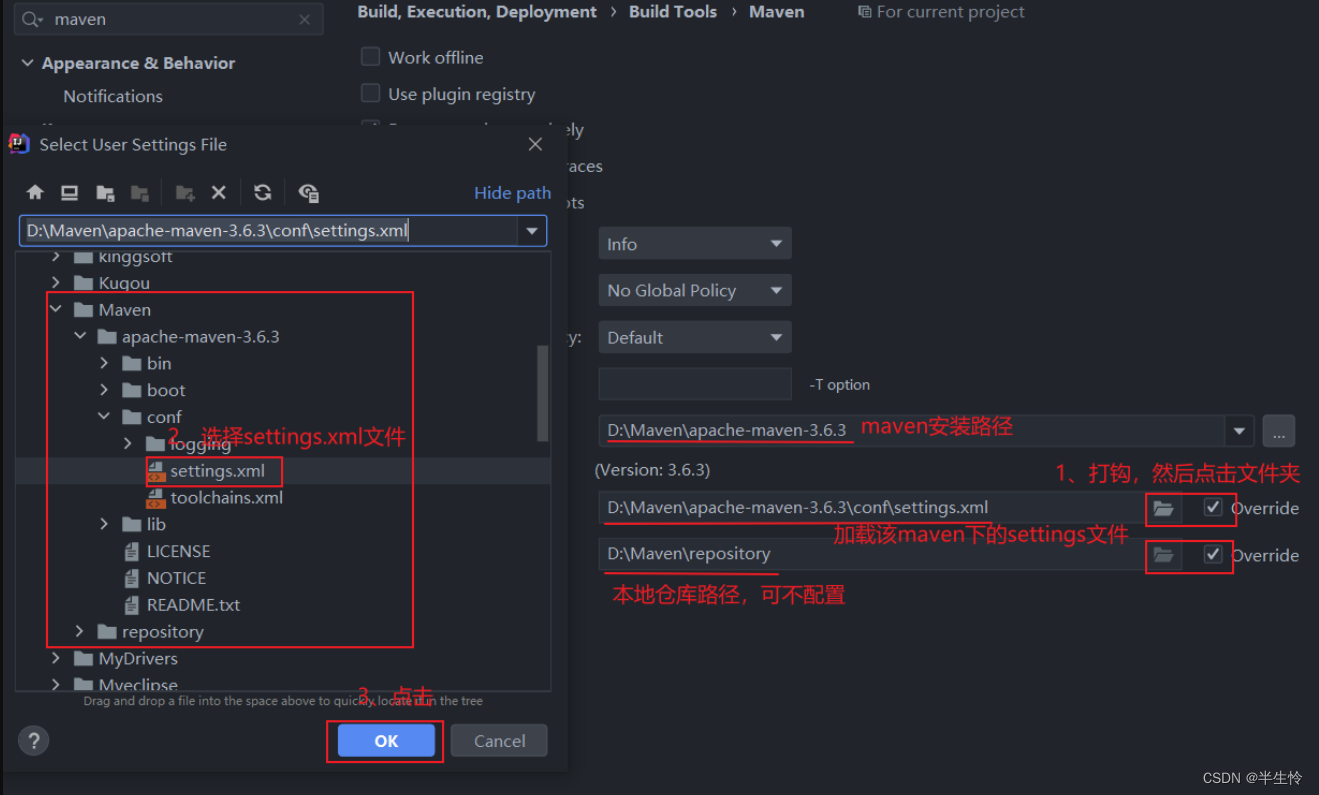
Task: Open Notifications settings page
Action: pos(113,96)
